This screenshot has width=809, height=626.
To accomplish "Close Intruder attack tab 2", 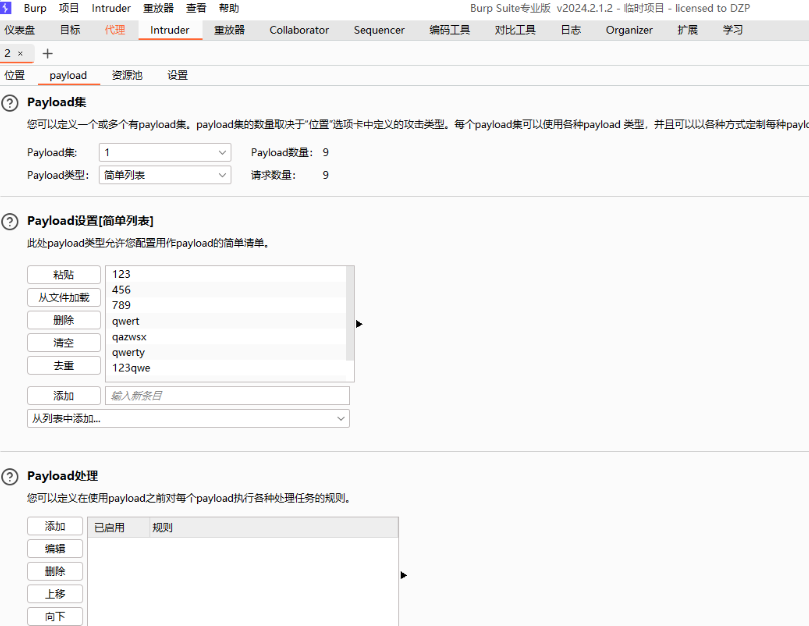I will coord(20,53).
